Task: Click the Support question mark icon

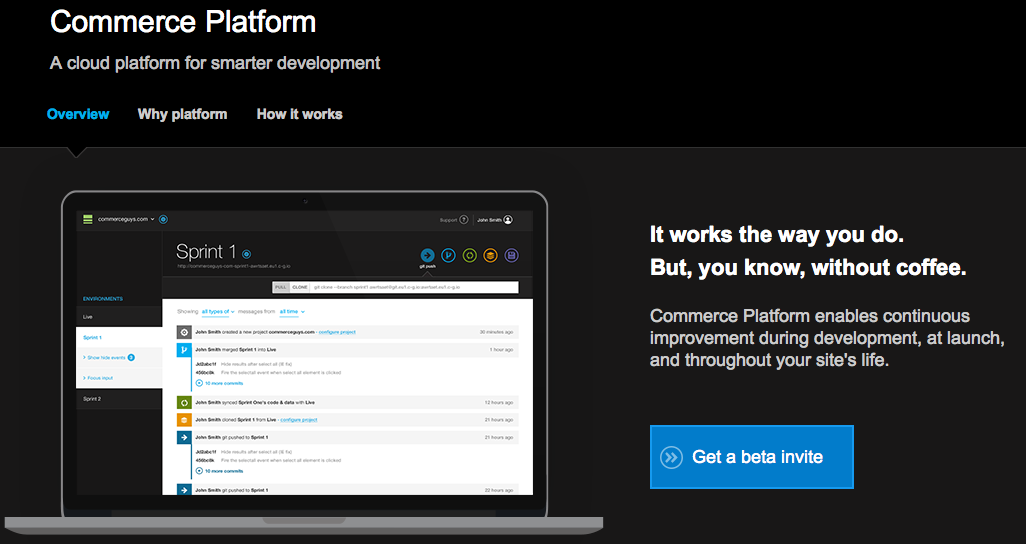Action: pyautogui.click(x=464, y=220)
